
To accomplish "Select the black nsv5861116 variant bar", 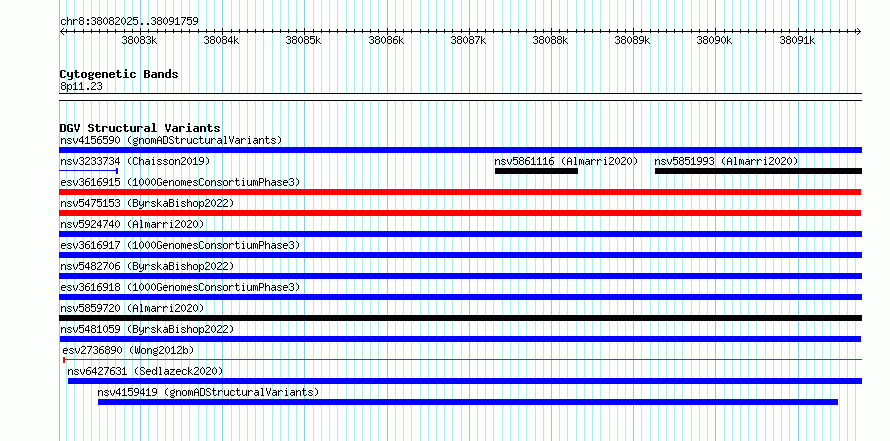I will click(x=536, y=171).
